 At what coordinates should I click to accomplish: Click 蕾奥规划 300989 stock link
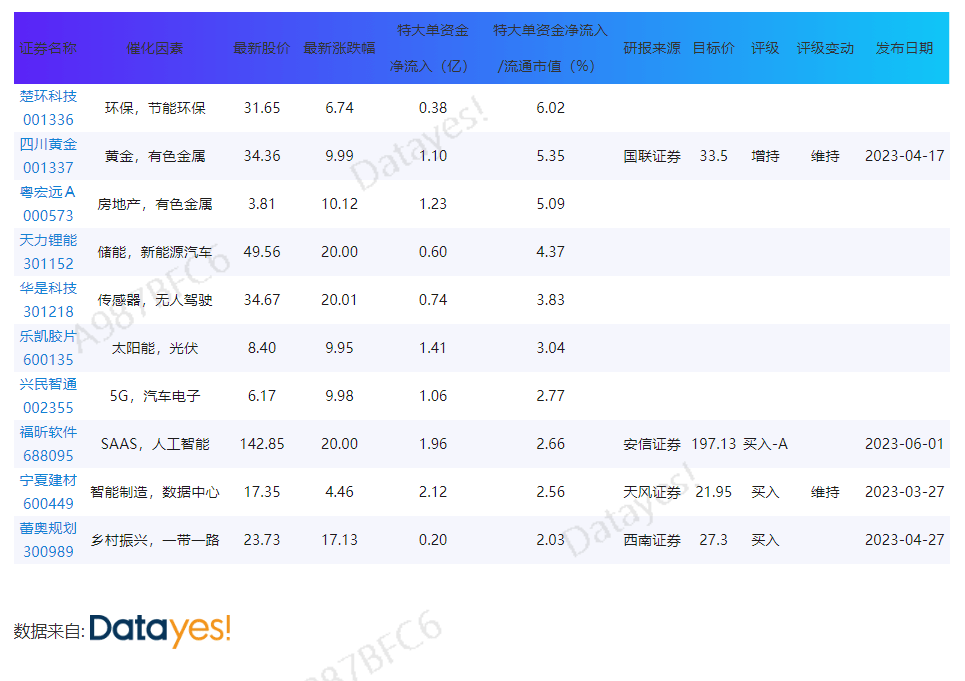click(48, 540)
